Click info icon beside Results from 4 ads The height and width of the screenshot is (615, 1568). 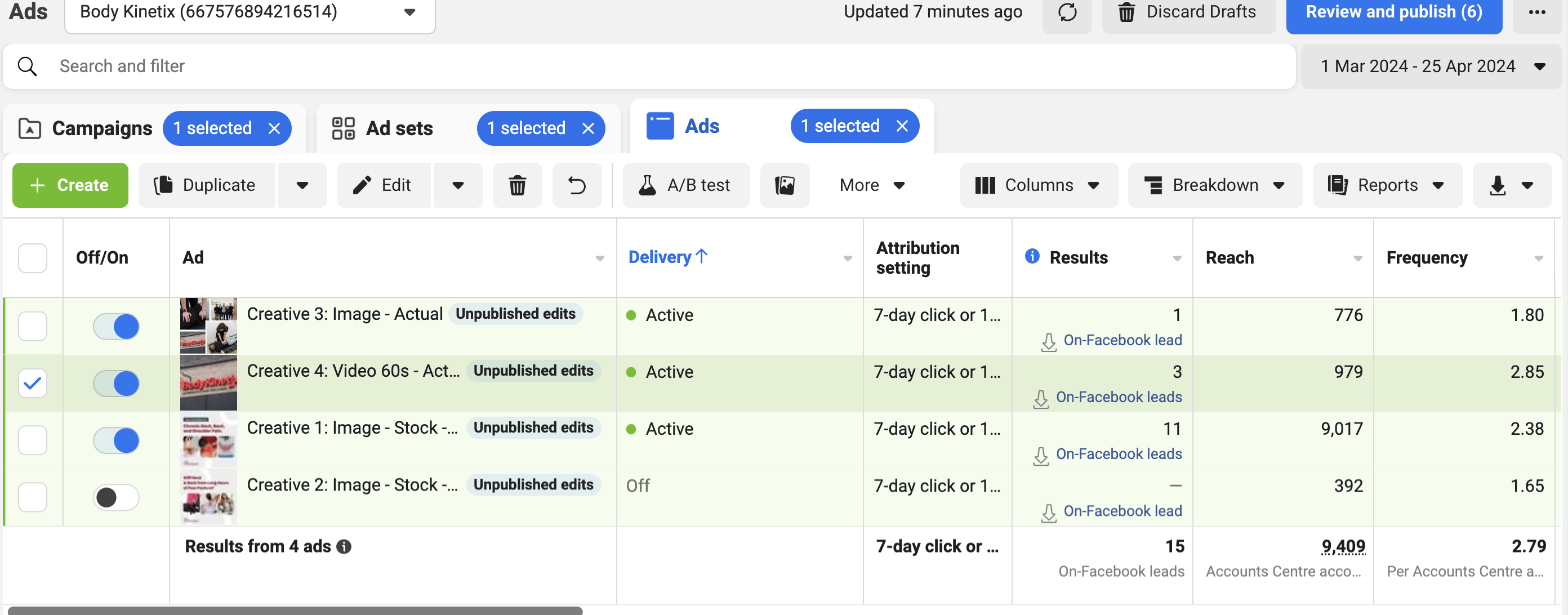[x=344, y=546]
